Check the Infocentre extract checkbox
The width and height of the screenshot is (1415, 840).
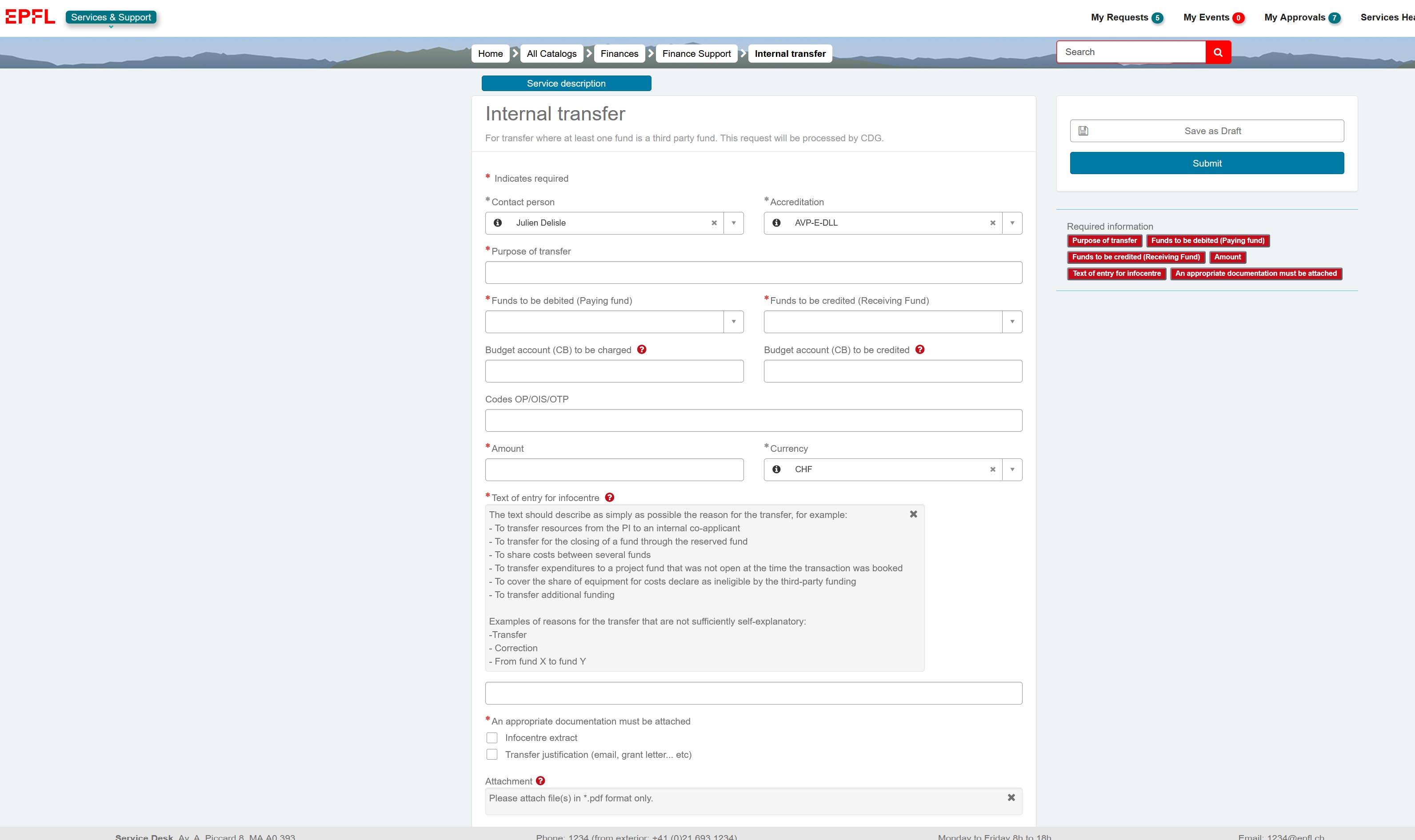tap(492, 738)
